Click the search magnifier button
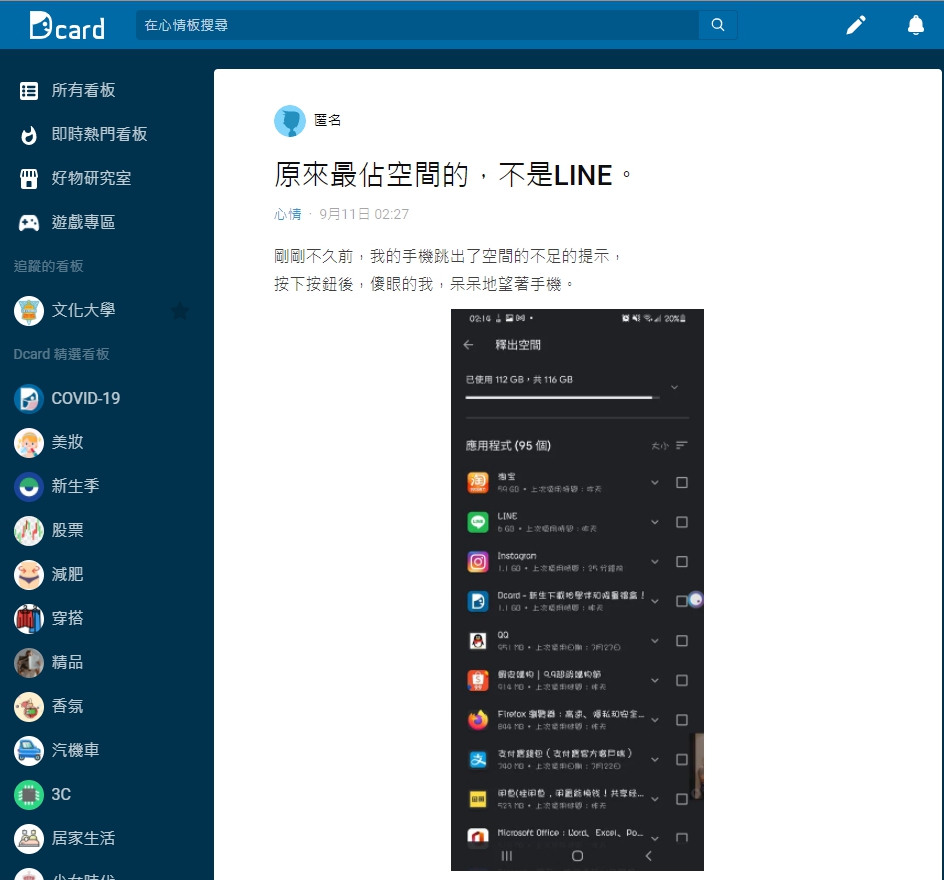This screenshot has width=944, height=880. (718, 25)
